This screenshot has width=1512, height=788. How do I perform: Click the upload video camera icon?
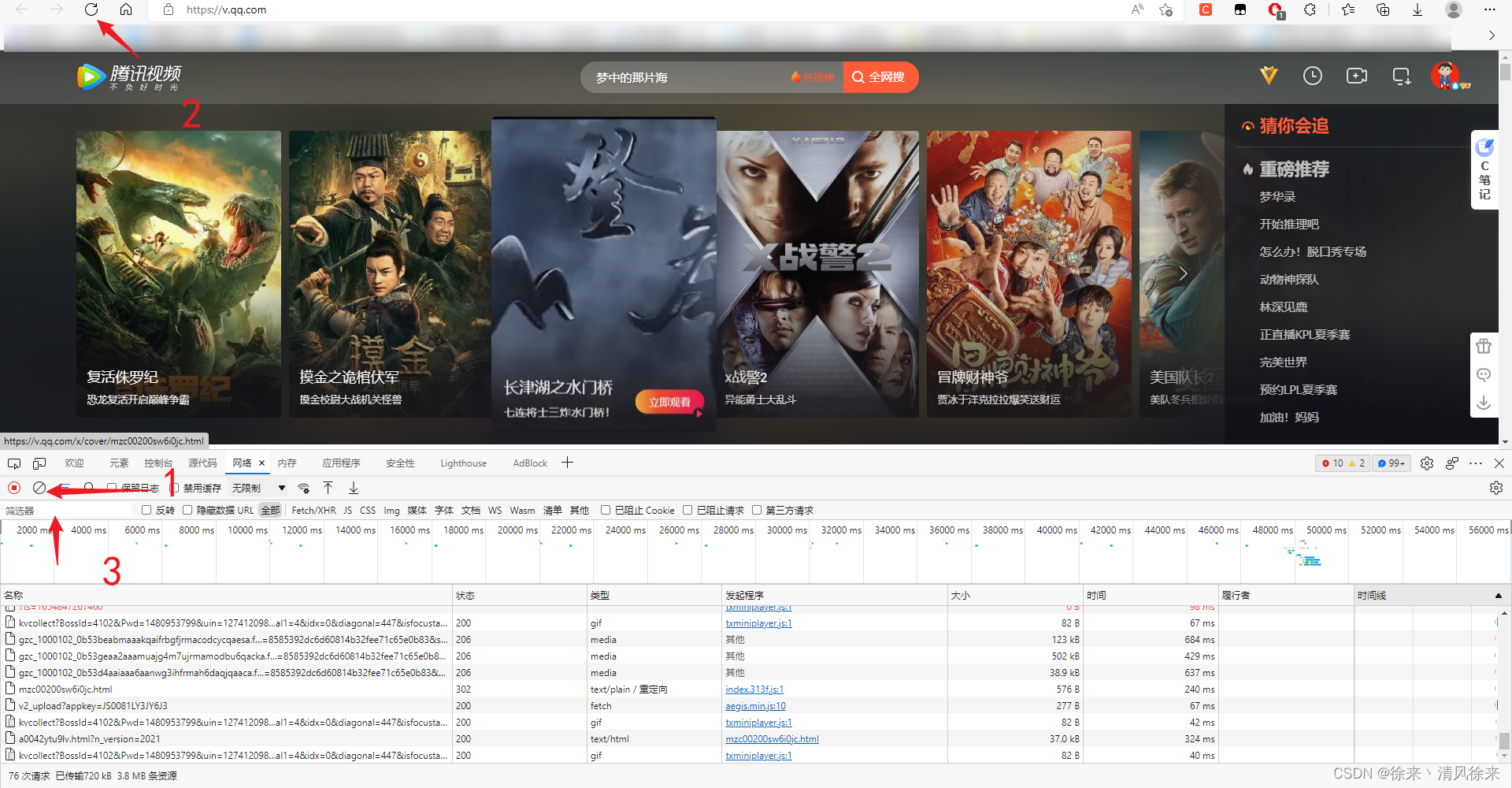1357,76
